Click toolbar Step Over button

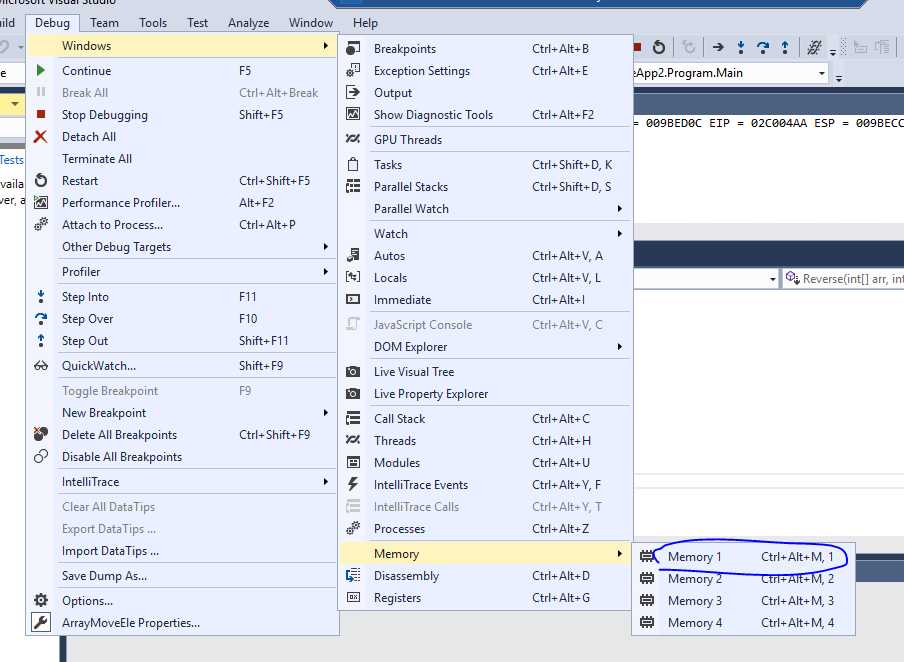(x=763, y=47)
